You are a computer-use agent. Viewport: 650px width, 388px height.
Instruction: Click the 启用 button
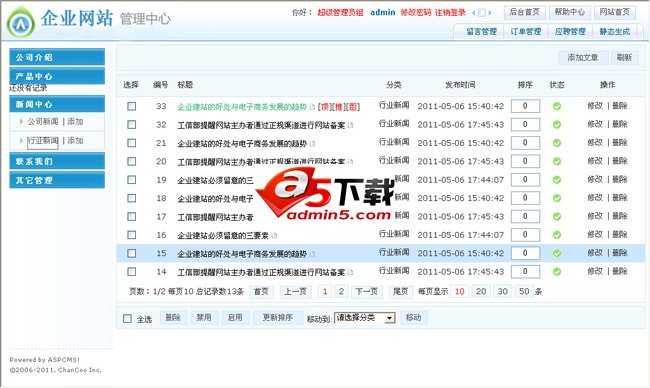point(235,318)
